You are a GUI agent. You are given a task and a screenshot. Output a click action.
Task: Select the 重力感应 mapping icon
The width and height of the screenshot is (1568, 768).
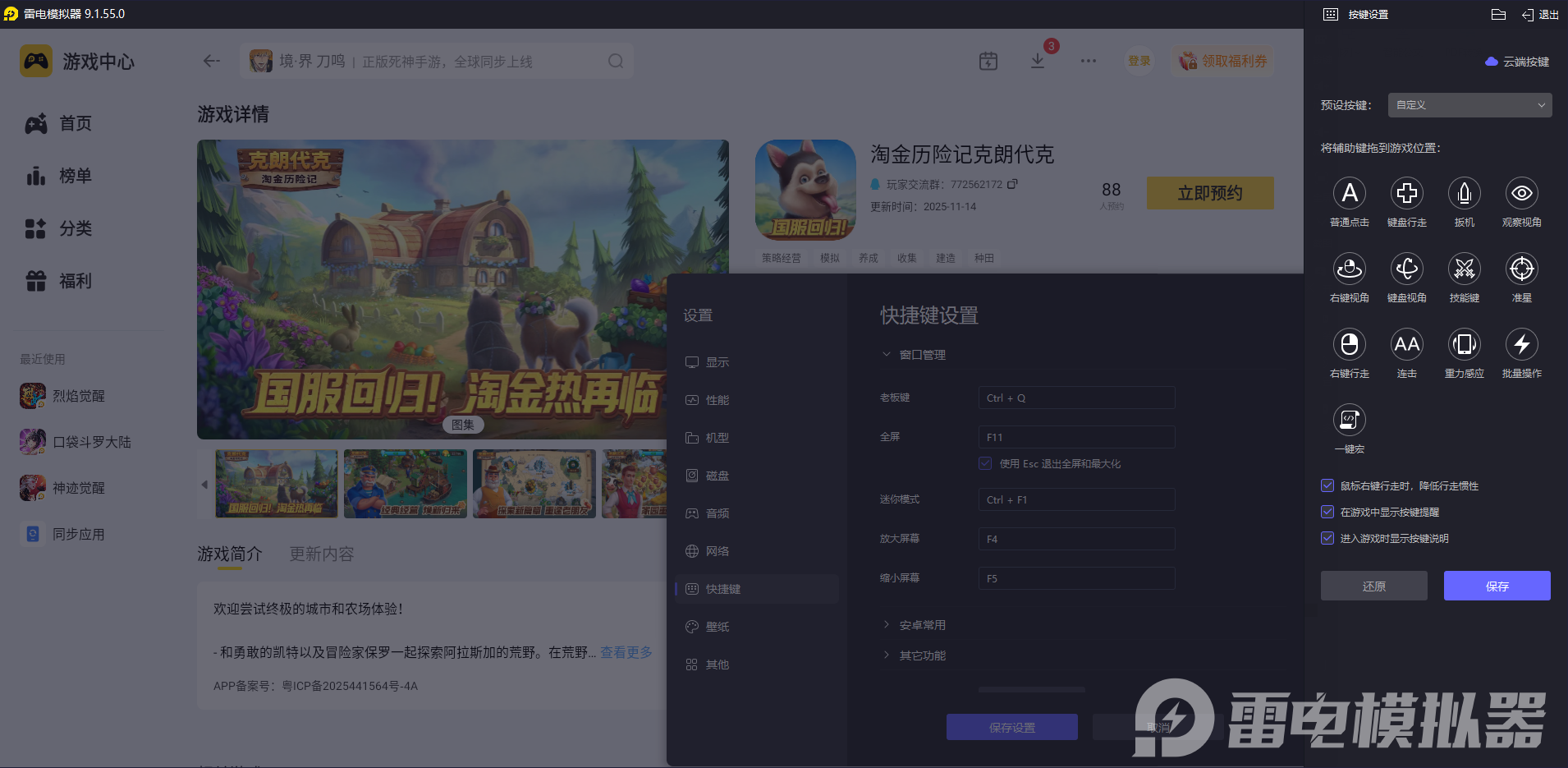click(1464, 346)
